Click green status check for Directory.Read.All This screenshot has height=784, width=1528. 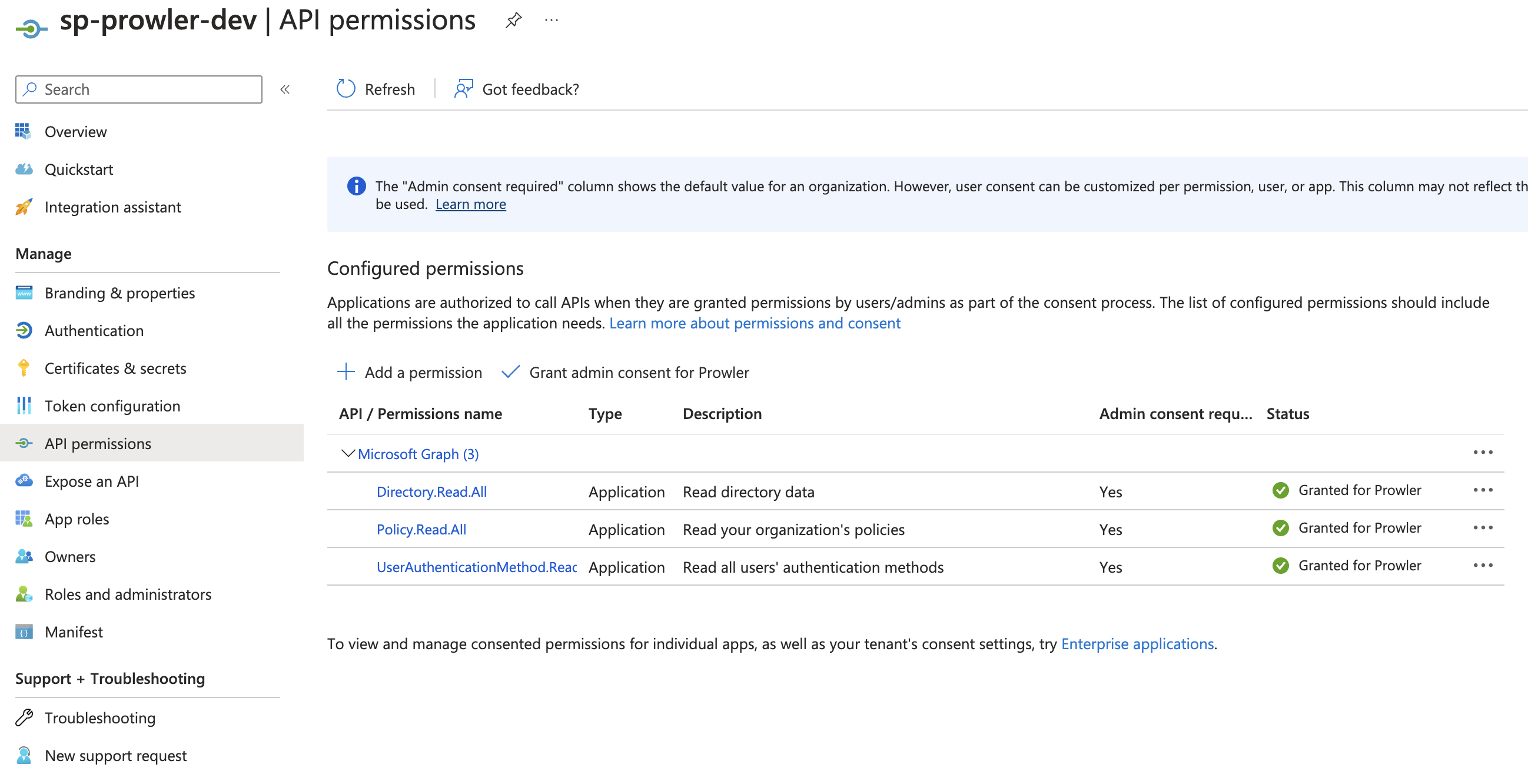1280,490
